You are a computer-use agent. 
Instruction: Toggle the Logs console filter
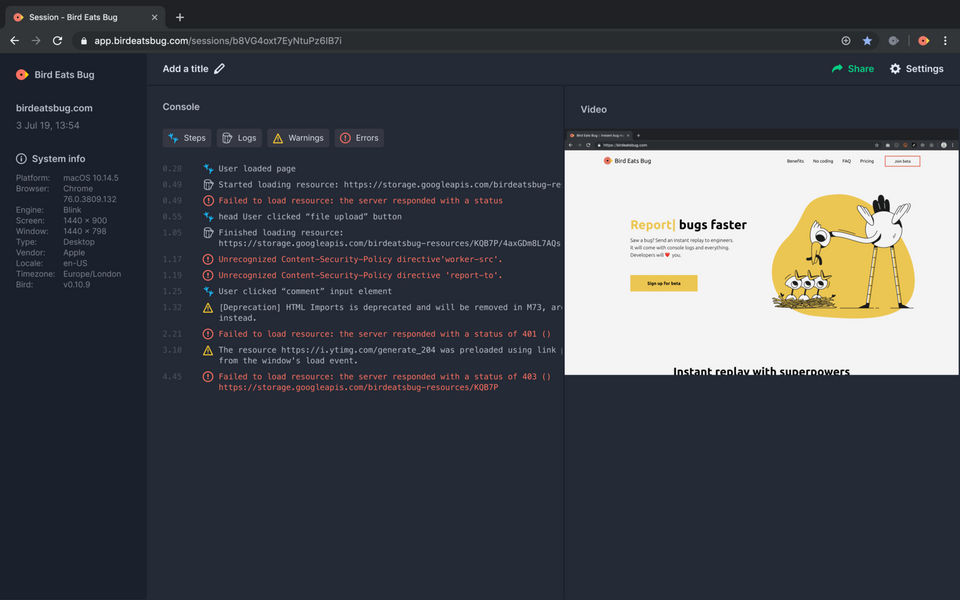(239, 138)
